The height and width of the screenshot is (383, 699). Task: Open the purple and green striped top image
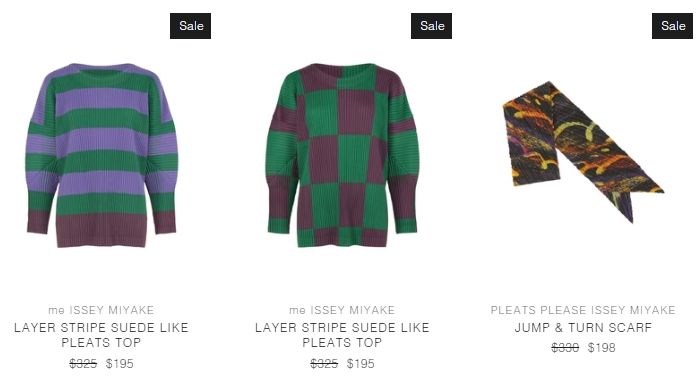(x=102, y=155)
